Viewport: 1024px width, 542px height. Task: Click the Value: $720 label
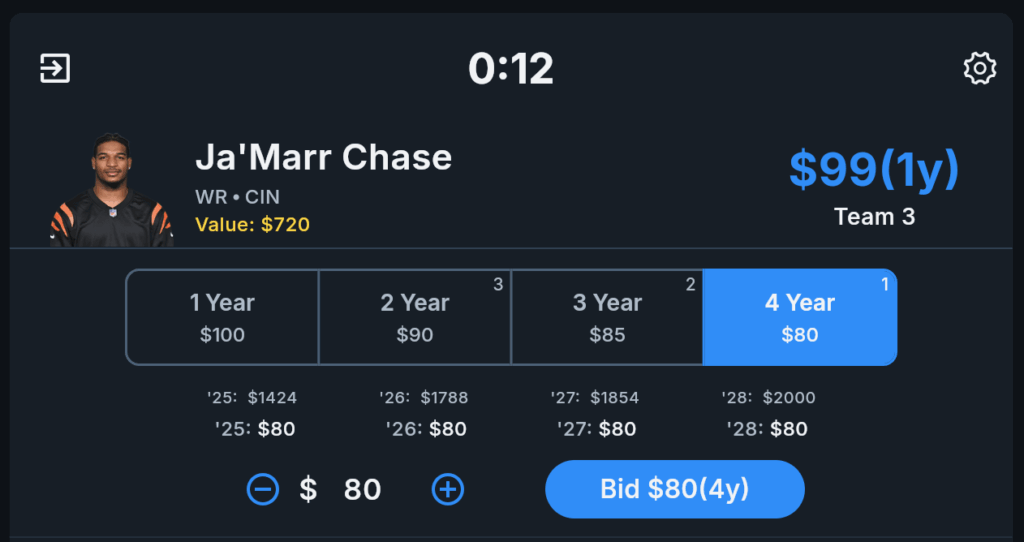(252, 225)
